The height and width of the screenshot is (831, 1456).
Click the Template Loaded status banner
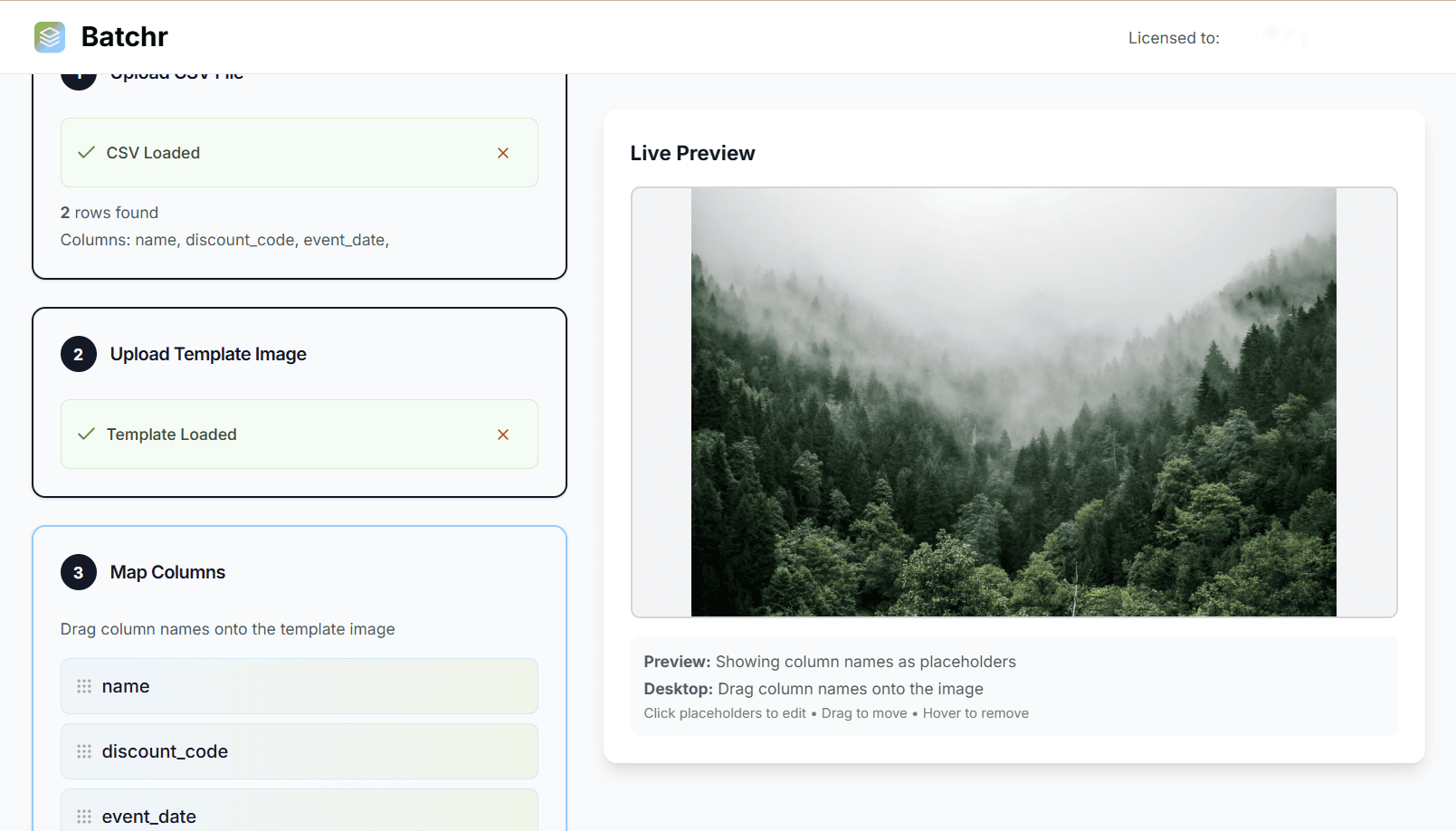(x=299, y=434)
